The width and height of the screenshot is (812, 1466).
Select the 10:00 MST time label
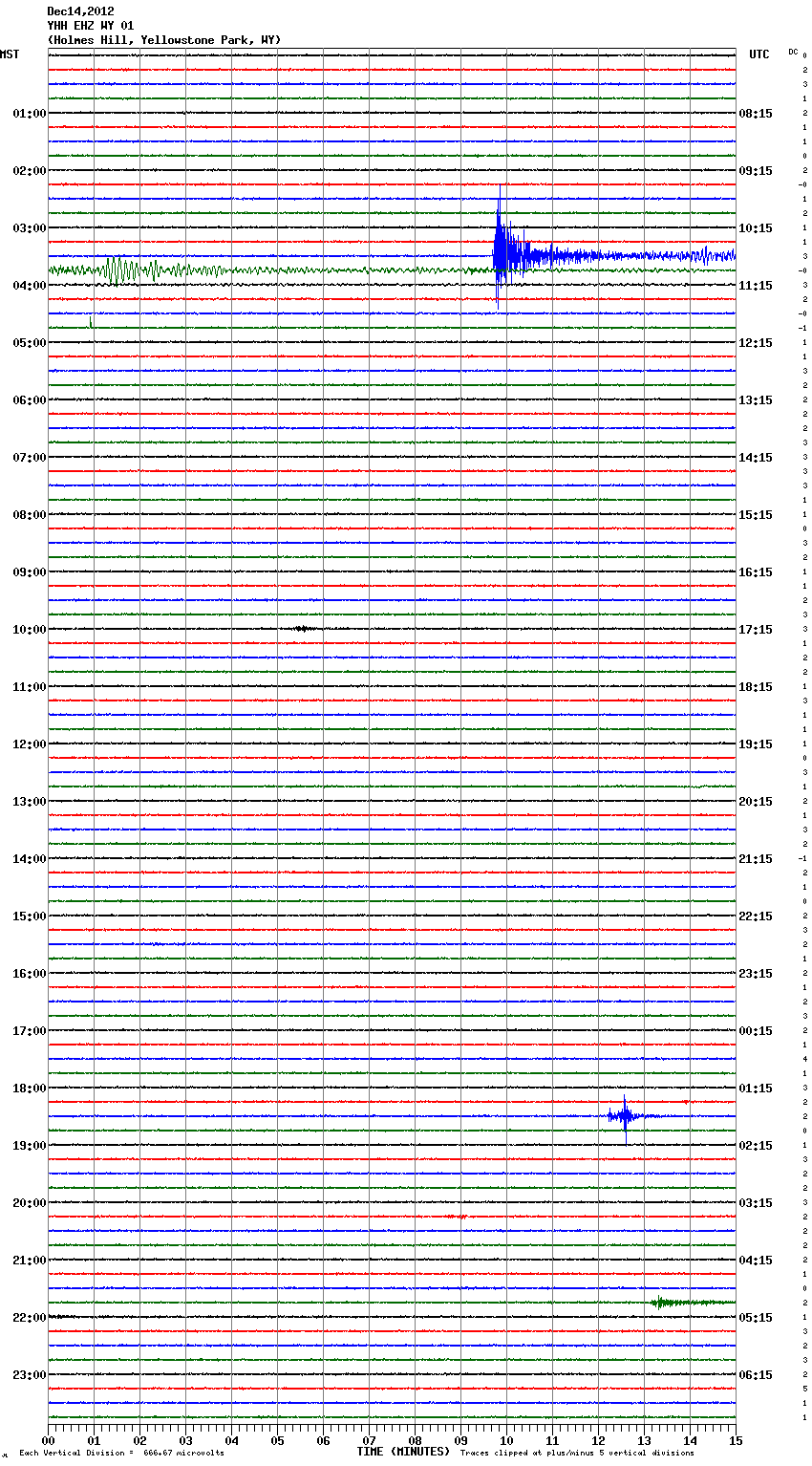[x=30, y=630]
